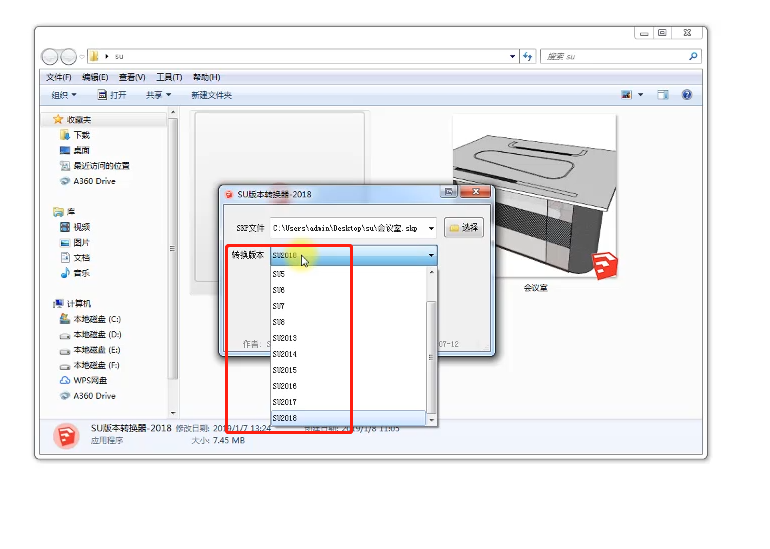
Task: Click the search magnifier icon
Action: (x=693, y=56)
